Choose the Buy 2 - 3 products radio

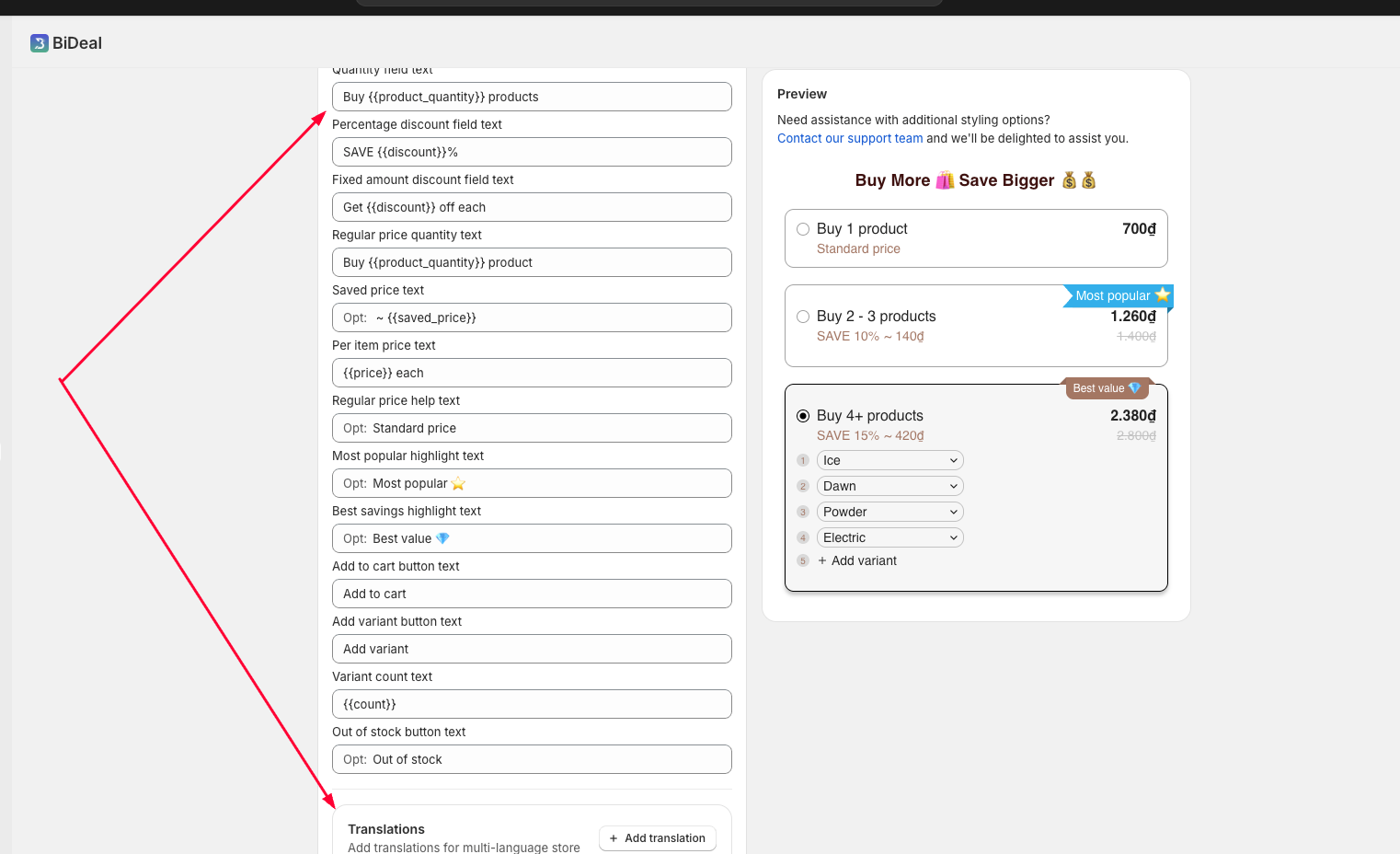[803, 317]
